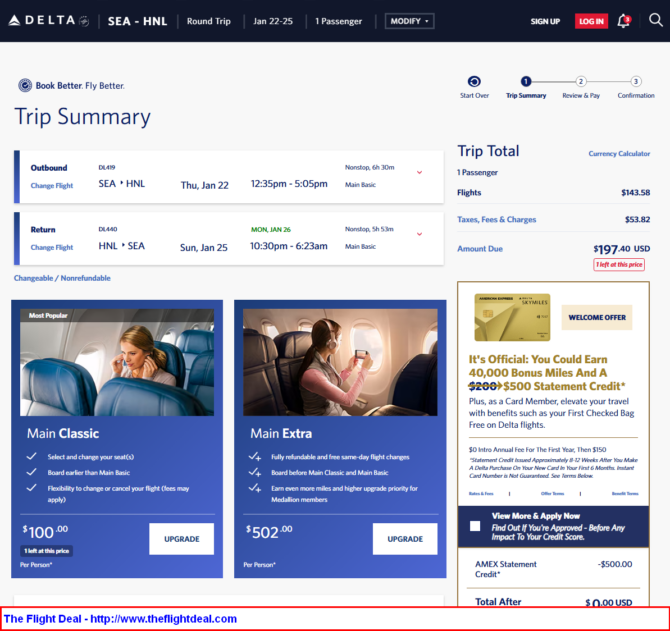
Task: Click the red LOG IN button
Action: click(x=591, y=21)
